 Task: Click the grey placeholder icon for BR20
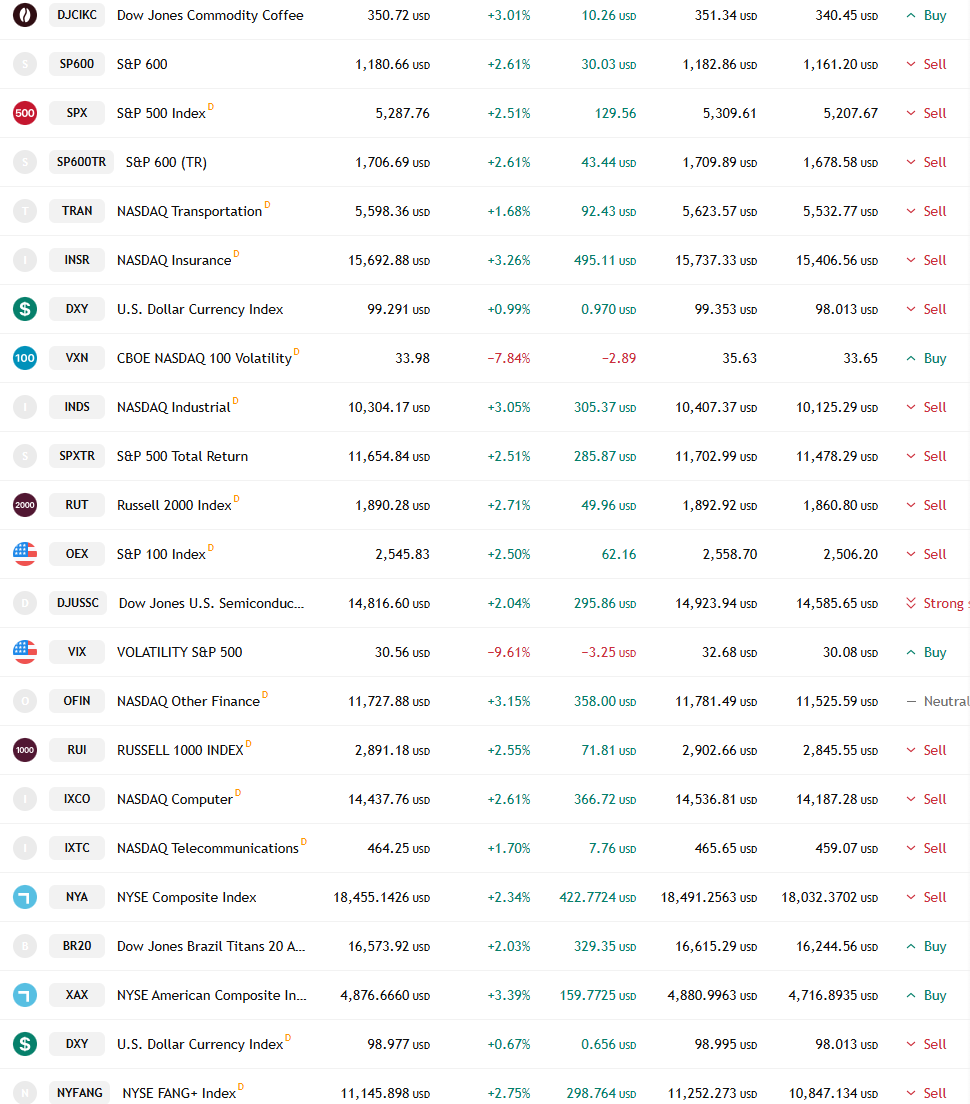[25, 946]
